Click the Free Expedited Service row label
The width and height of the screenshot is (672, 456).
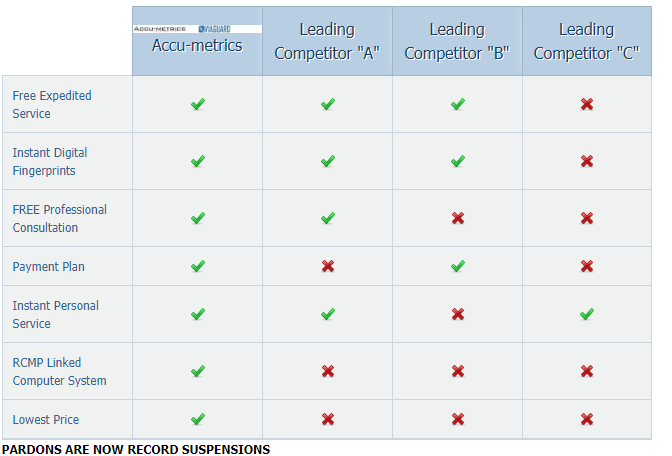(x=52, y=104)
